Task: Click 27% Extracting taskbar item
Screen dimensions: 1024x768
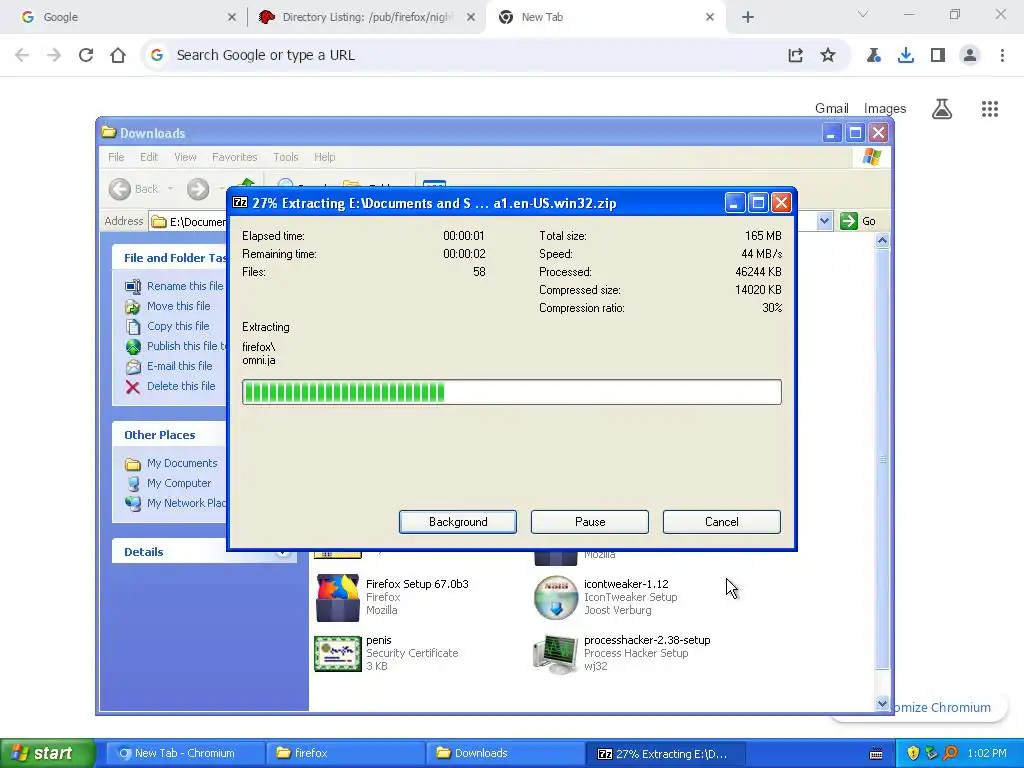Action: pyautogui.click(x=665, y=753)
